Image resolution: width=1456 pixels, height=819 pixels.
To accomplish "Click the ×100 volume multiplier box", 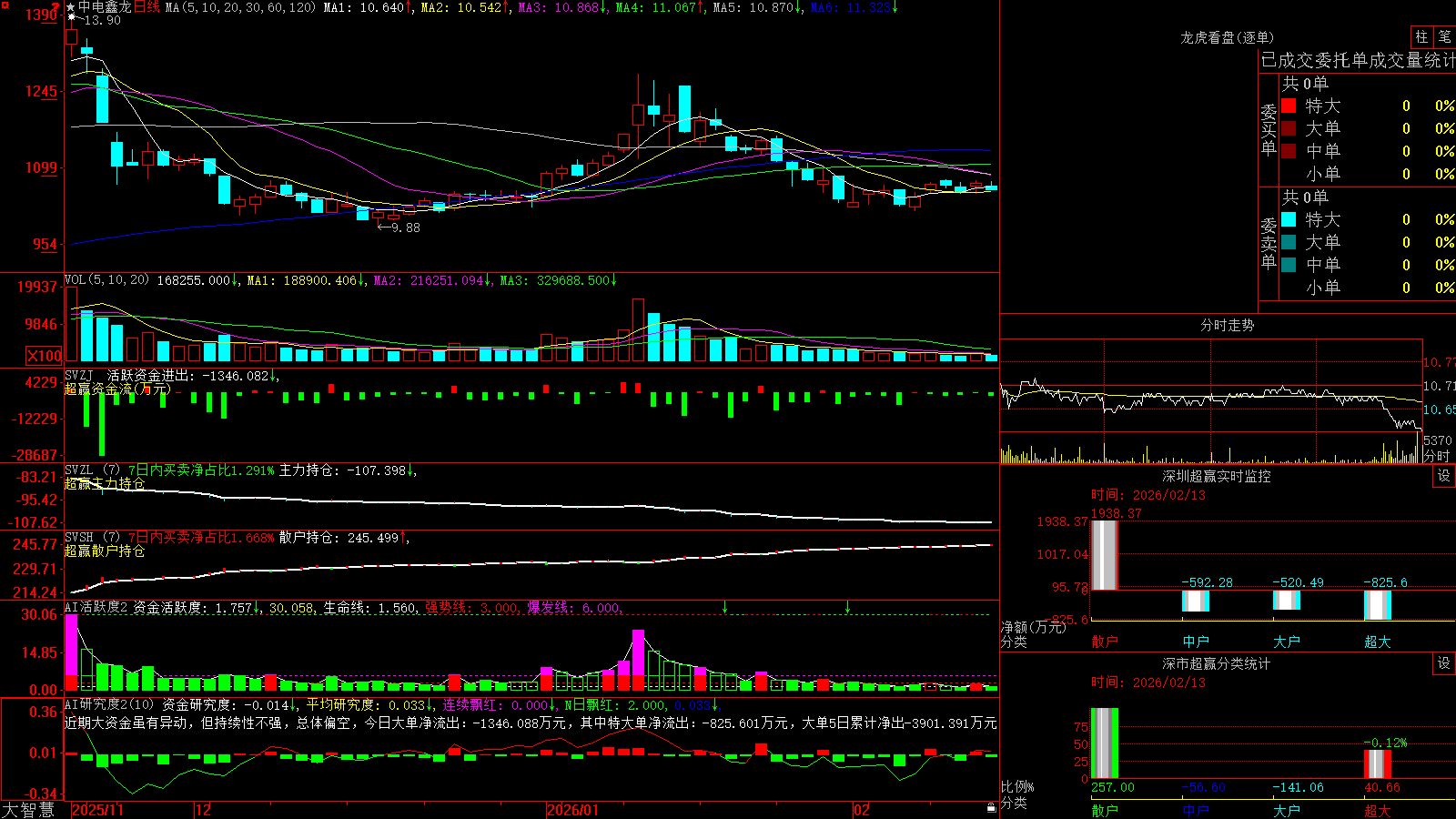I will click(x=45, y=356).
